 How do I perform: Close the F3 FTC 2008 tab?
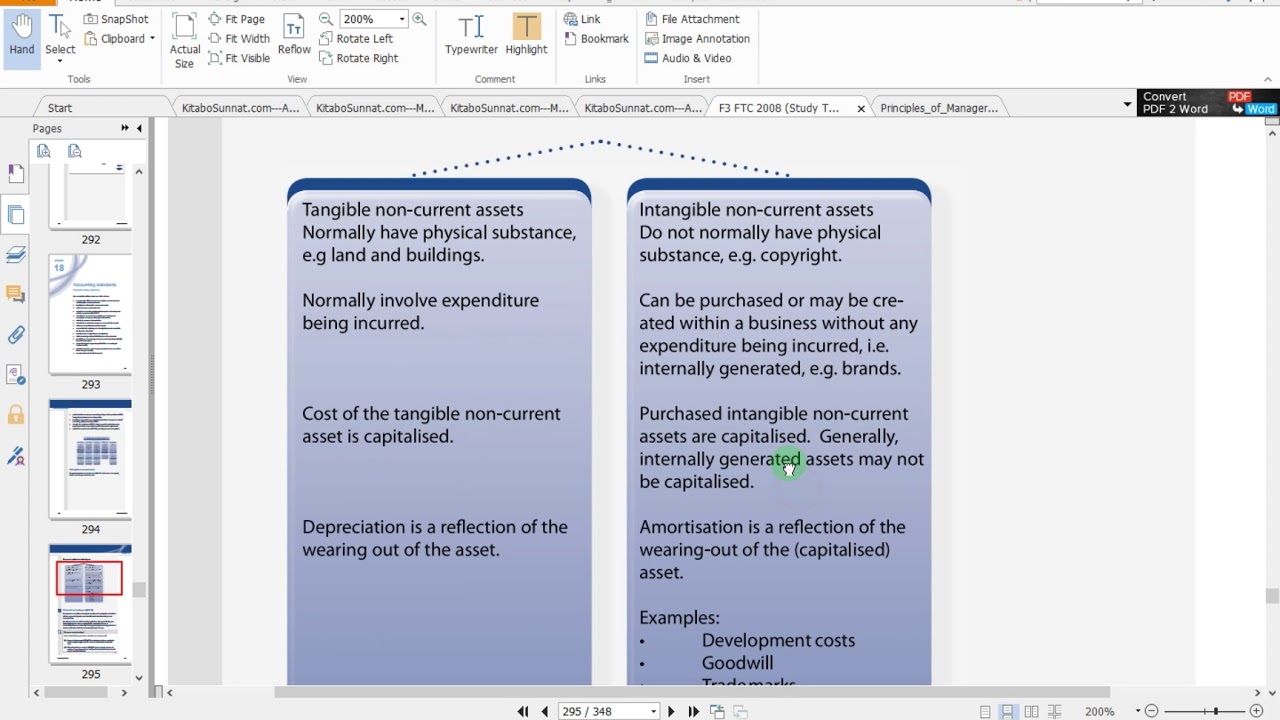point(861,108)
